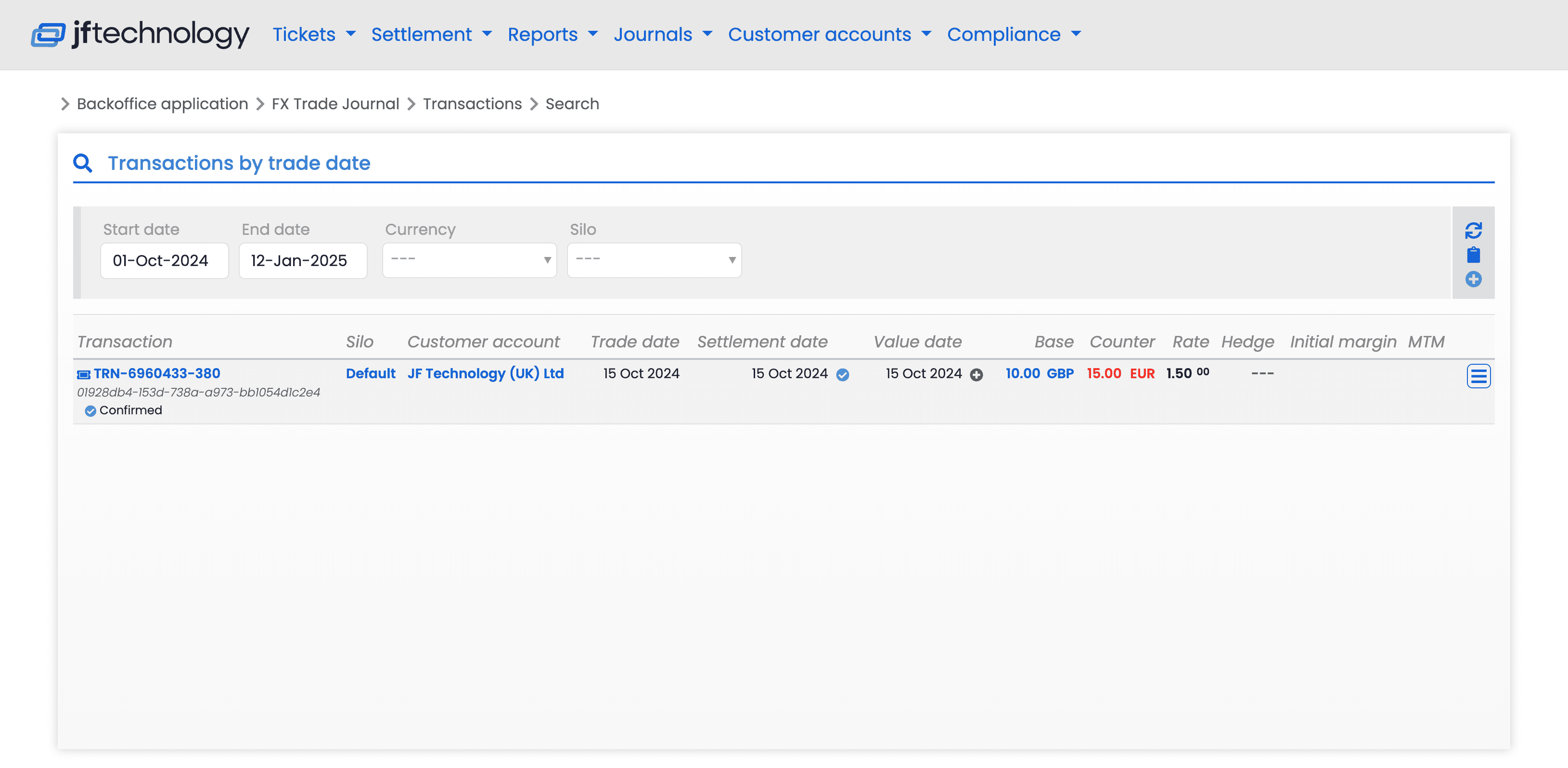
Task: Click the Silo column header
Action: pyautogui.click(x=360, y=342)
